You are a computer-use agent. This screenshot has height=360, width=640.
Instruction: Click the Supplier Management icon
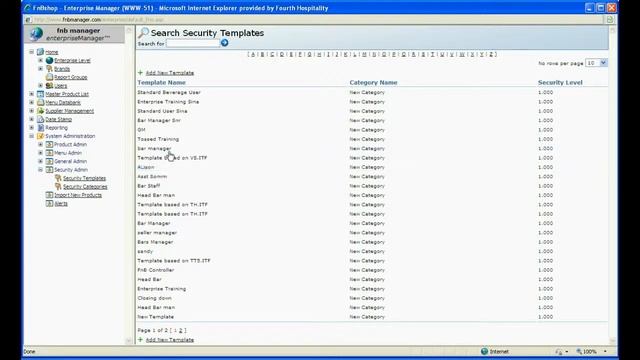click(x=40, y=111)
